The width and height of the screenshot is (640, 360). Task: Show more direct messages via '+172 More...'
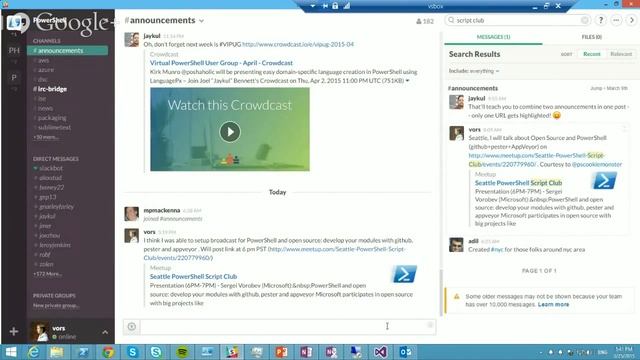[x=47, y=274]
